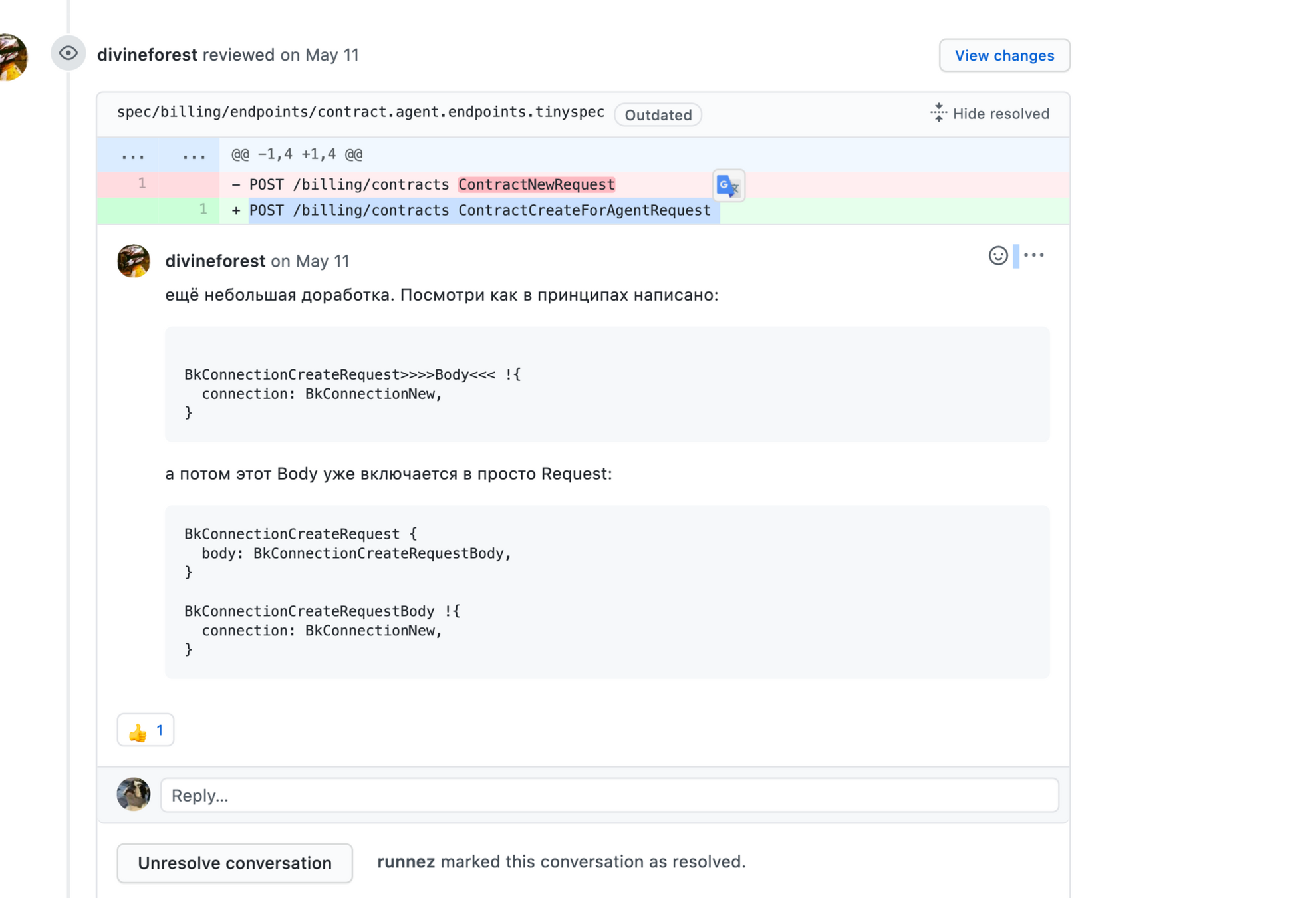Expand the diff hunk ellipsis lines
1316x898 pixels.
[133, 155]
